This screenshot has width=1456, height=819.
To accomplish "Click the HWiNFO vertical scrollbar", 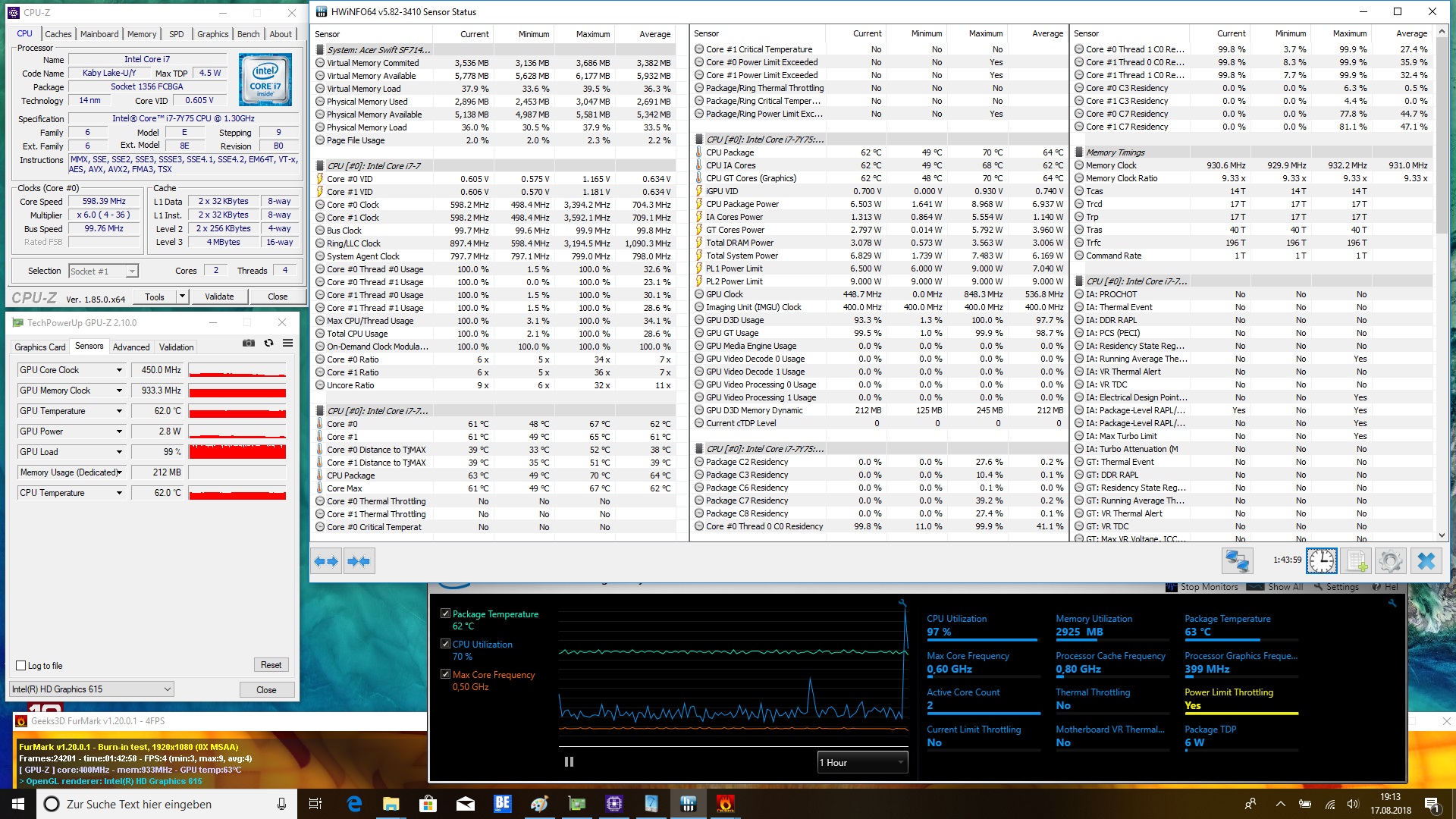I will 1442,284.
